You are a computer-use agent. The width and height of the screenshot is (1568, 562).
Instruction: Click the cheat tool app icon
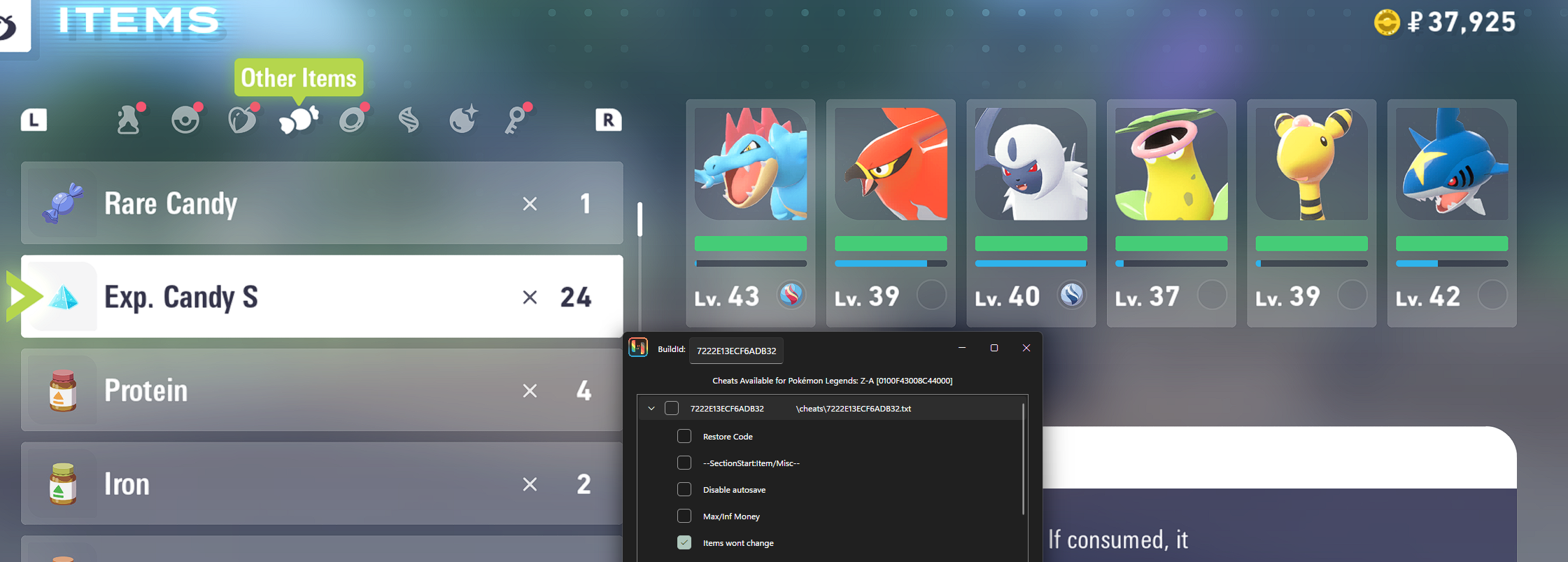click(638, 347)
